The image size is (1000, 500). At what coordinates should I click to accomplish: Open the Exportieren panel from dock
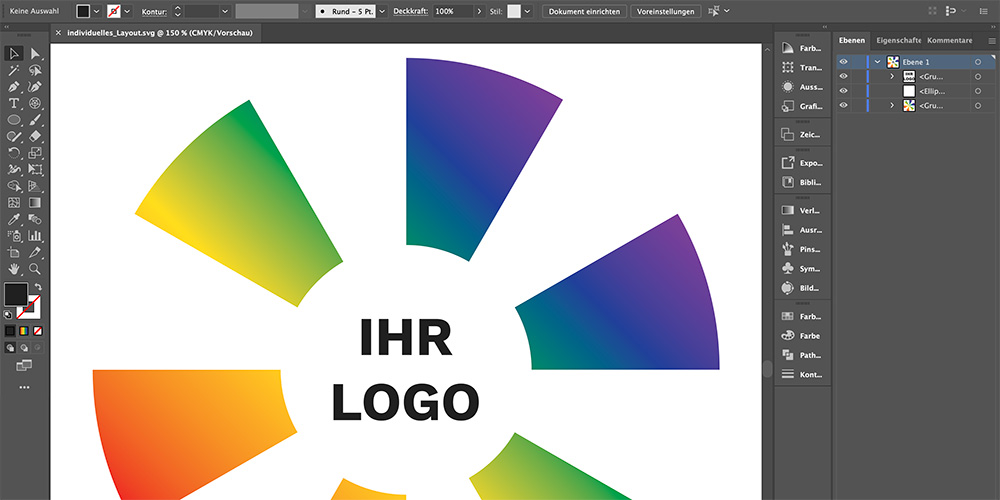[x=800, y=162]
